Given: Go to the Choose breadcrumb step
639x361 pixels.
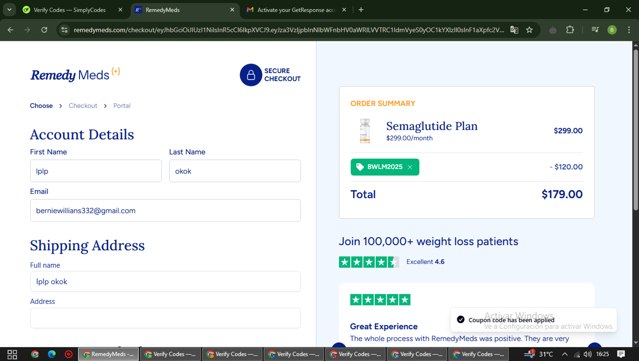Looking at the screenshot, I should point(41,106).
